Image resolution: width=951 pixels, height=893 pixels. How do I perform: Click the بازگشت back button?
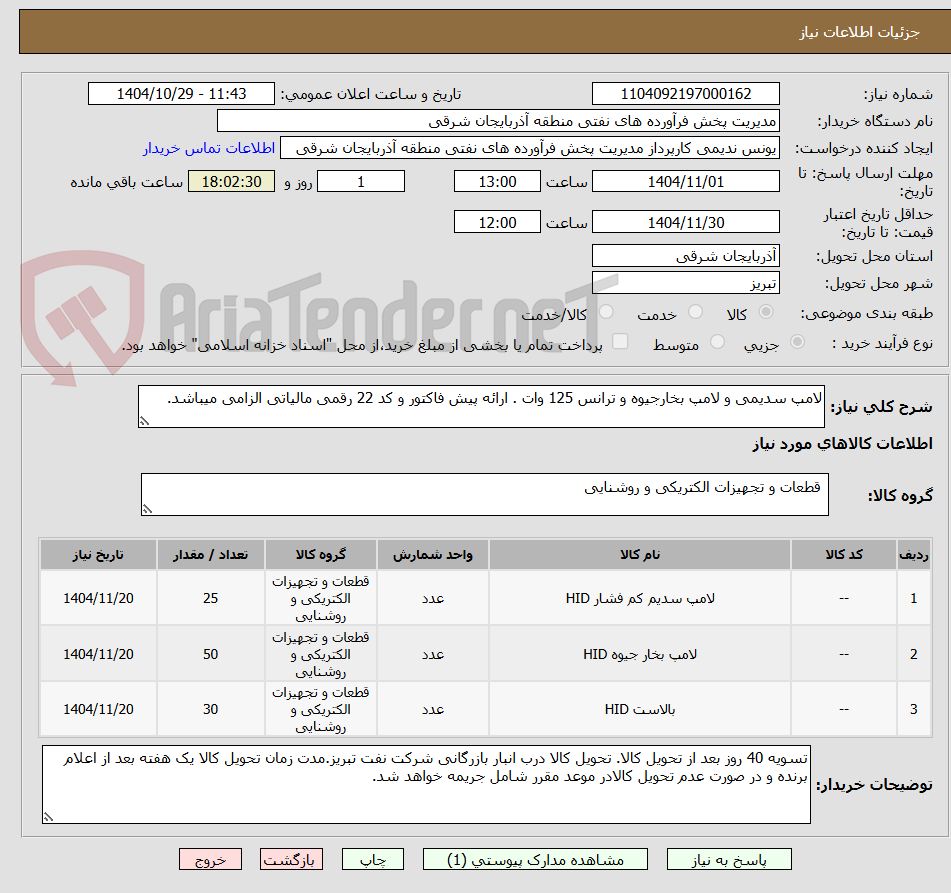291,860
